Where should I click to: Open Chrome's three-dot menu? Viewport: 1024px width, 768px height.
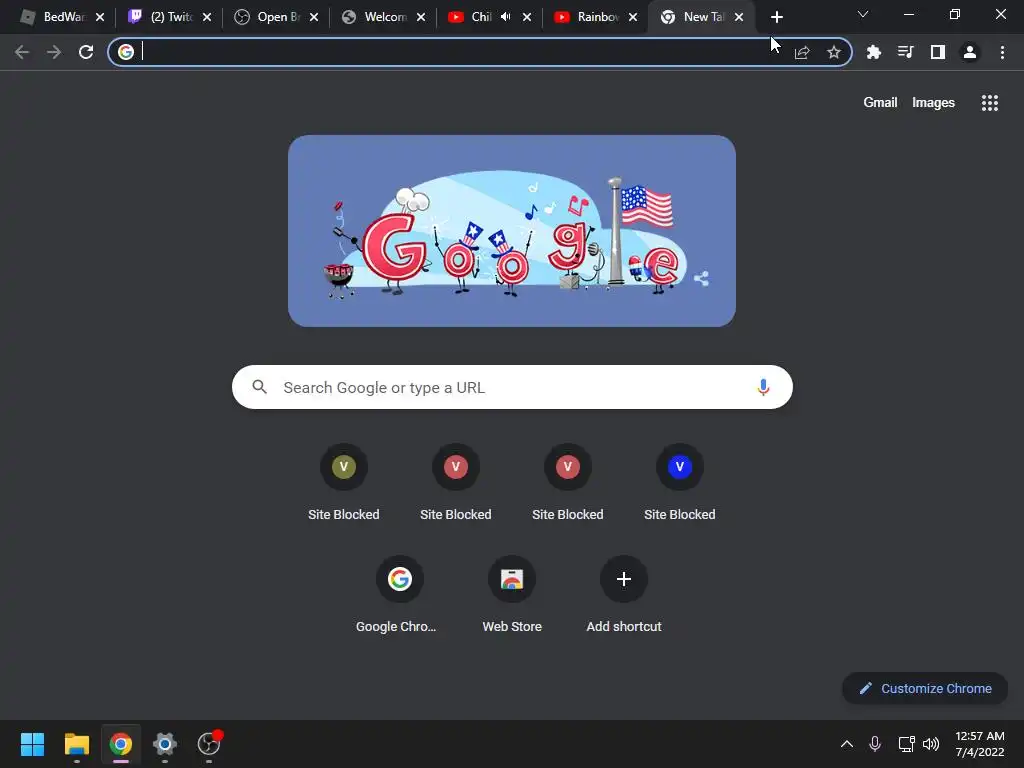[x=1002, y=52]
